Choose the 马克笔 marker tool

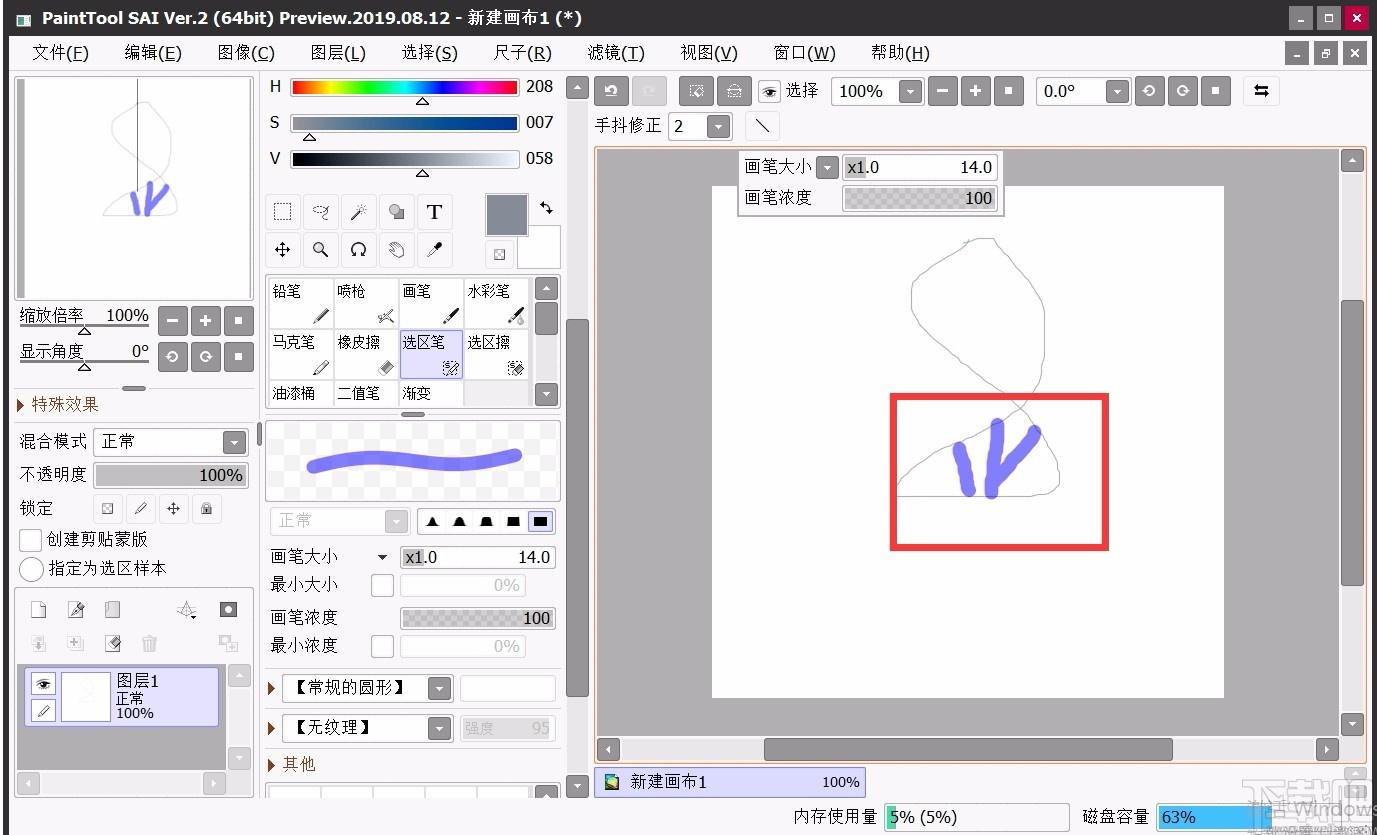(301, 355)
